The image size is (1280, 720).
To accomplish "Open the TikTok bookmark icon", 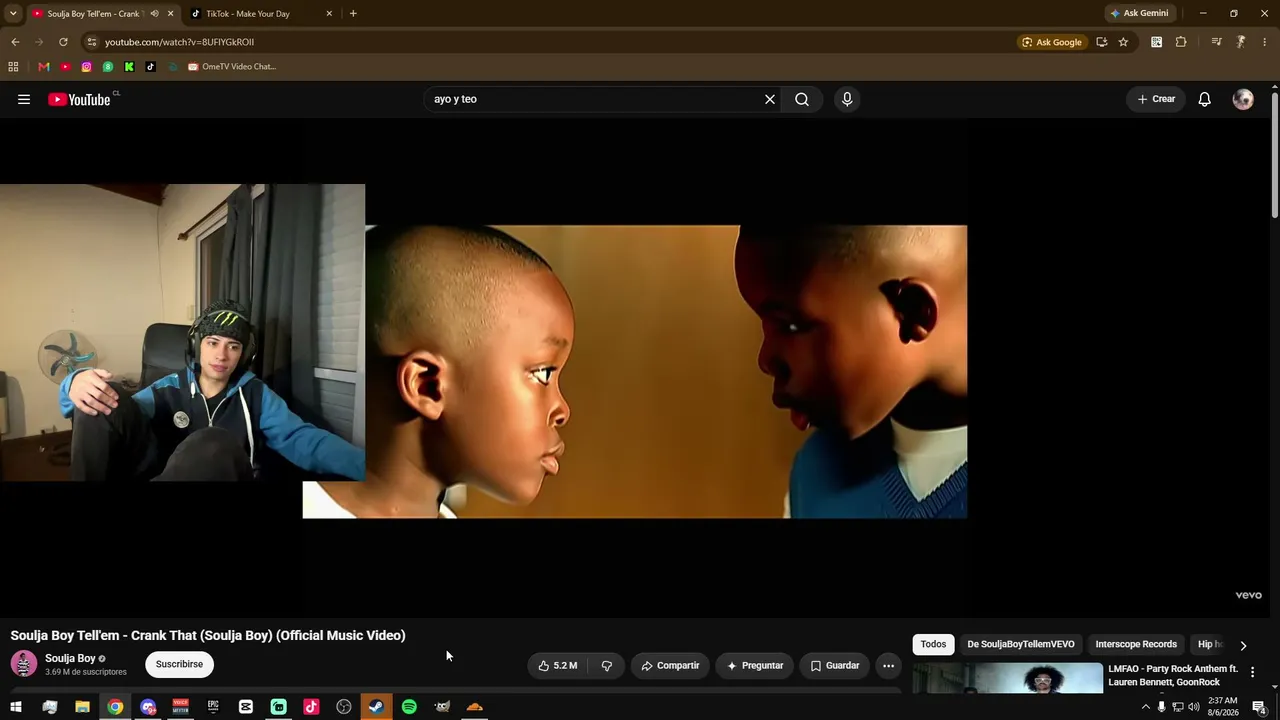I will point(150,67).
